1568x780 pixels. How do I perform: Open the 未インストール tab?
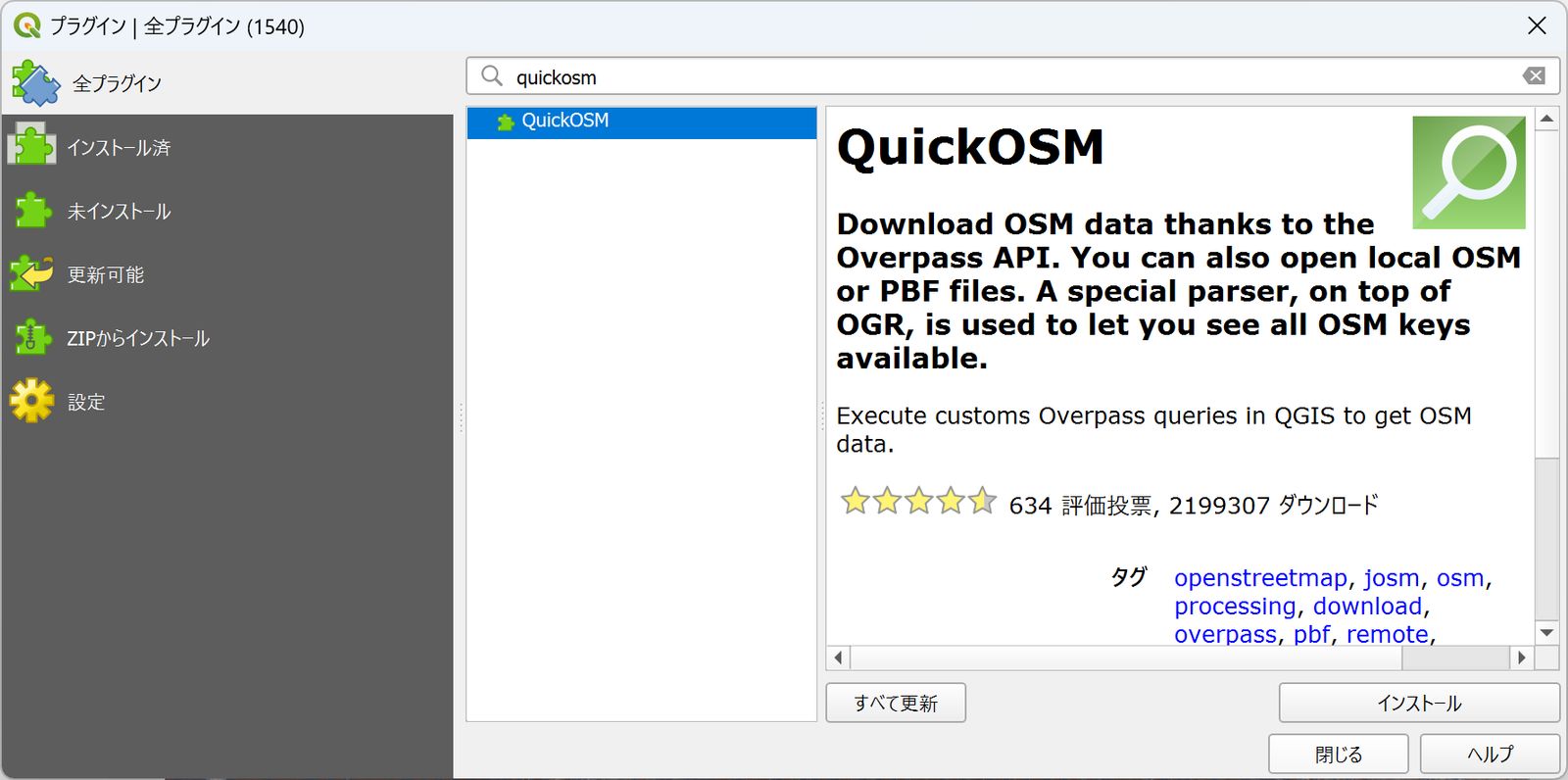click(227, 211)
